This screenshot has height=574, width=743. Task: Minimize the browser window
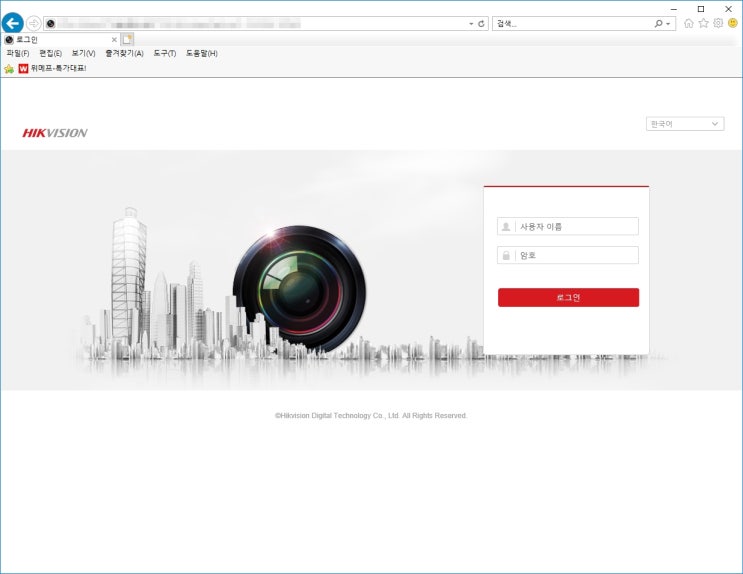(674, 9)
